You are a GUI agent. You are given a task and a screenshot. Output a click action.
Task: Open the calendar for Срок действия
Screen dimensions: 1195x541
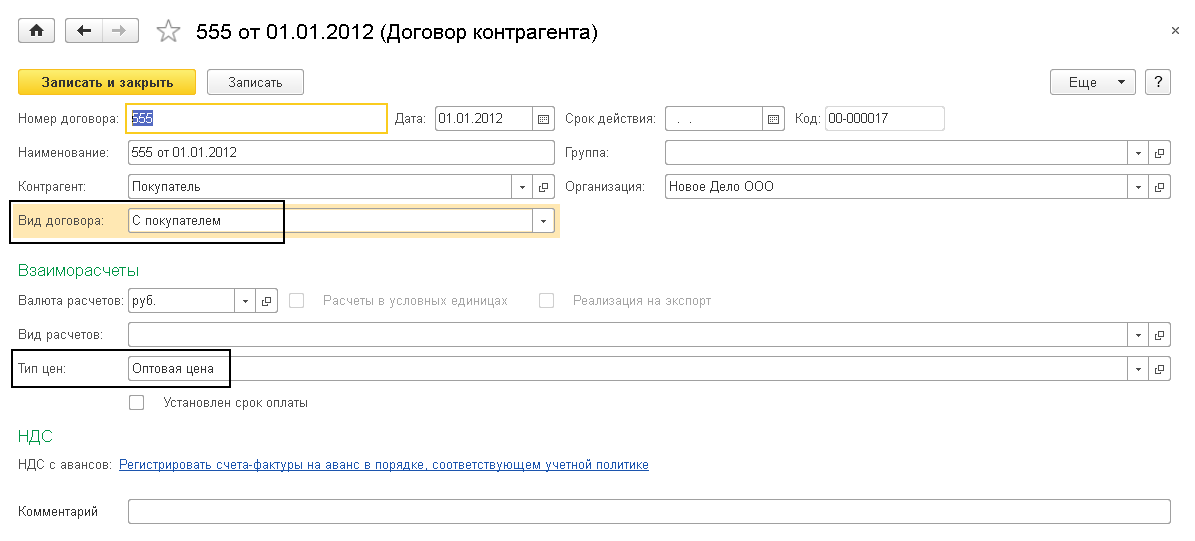coord(773,119)
